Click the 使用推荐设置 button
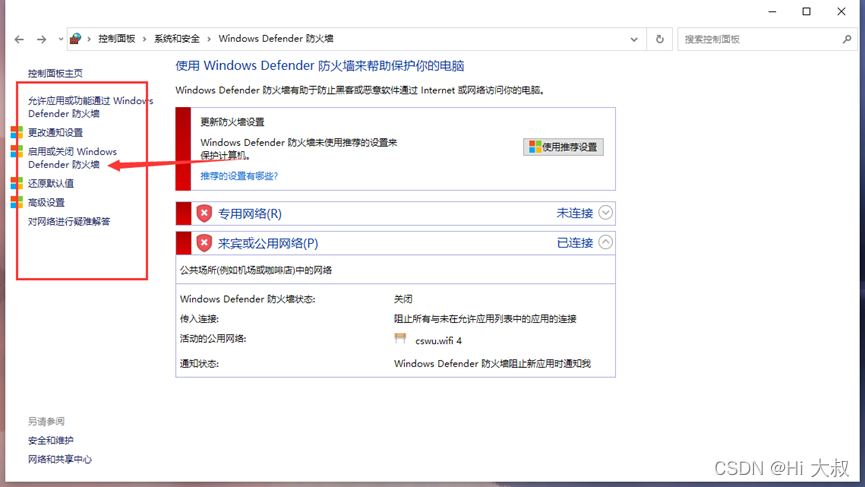The height and width of the screenshot is (487, 865). [x=563, y=147]
